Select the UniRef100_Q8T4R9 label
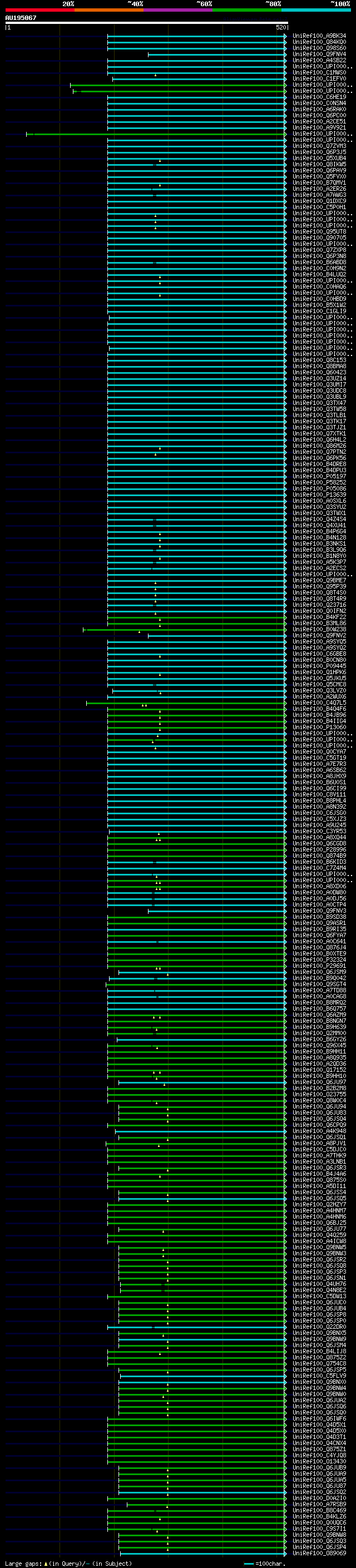The width and height of the screenshot is (356, 1568). click(x=319, y=598)
